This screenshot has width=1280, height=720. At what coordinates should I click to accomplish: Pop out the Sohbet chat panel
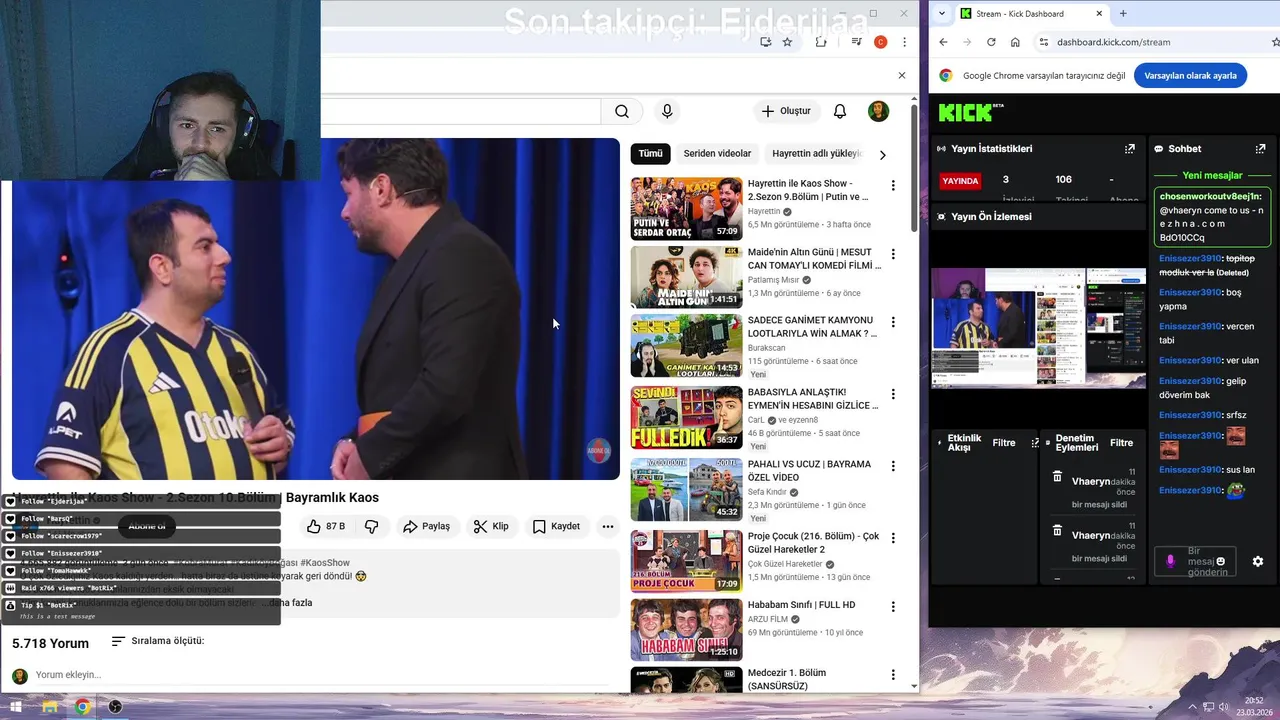click(x=1260, y=148)
